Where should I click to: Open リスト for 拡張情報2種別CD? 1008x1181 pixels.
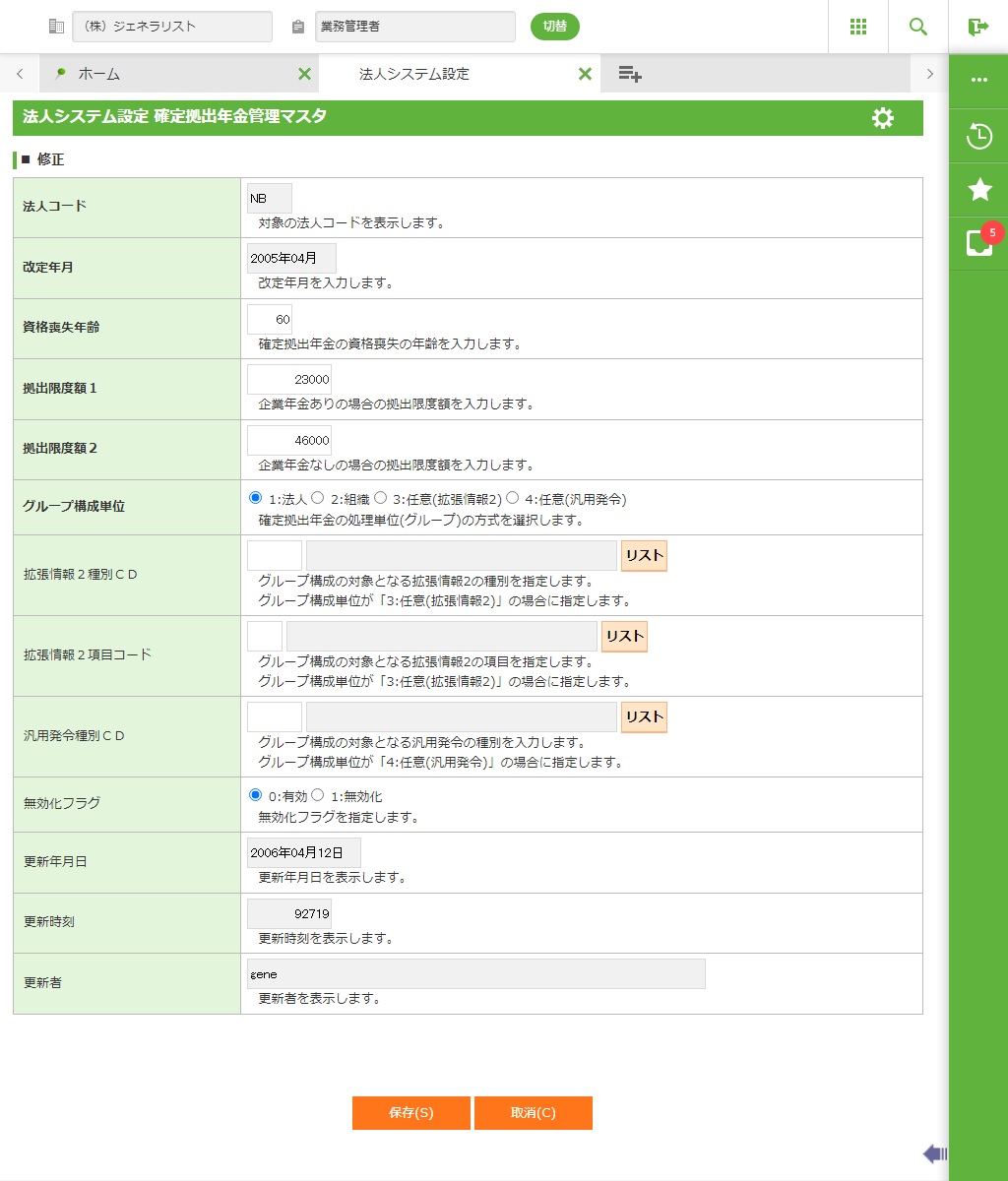coord(644,556)
